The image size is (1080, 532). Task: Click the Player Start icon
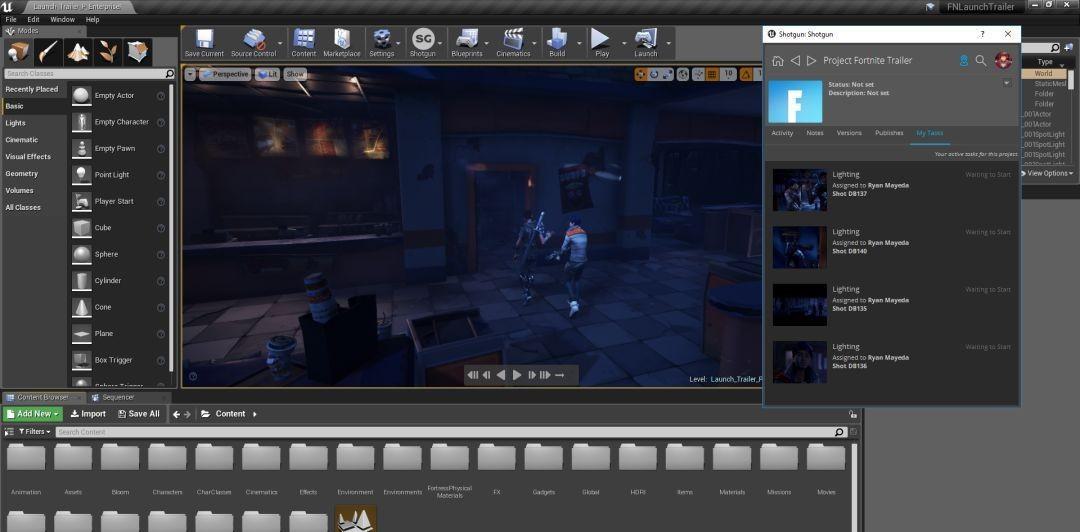pyautogui.click(x=82, y=201)
